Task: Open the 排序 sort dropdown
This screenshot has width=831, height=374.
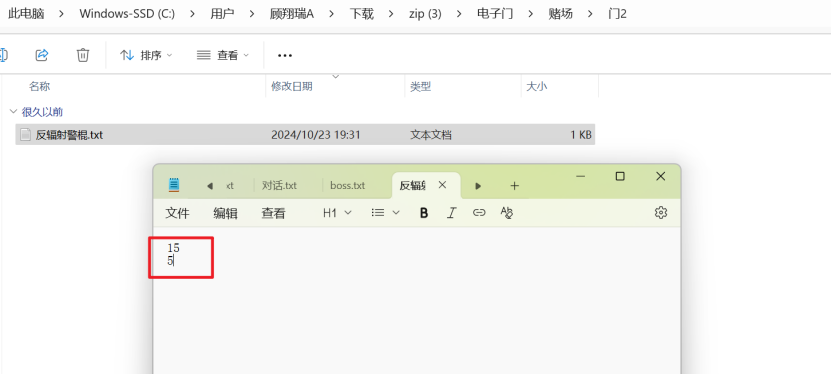Action: [x=146, y=55]
